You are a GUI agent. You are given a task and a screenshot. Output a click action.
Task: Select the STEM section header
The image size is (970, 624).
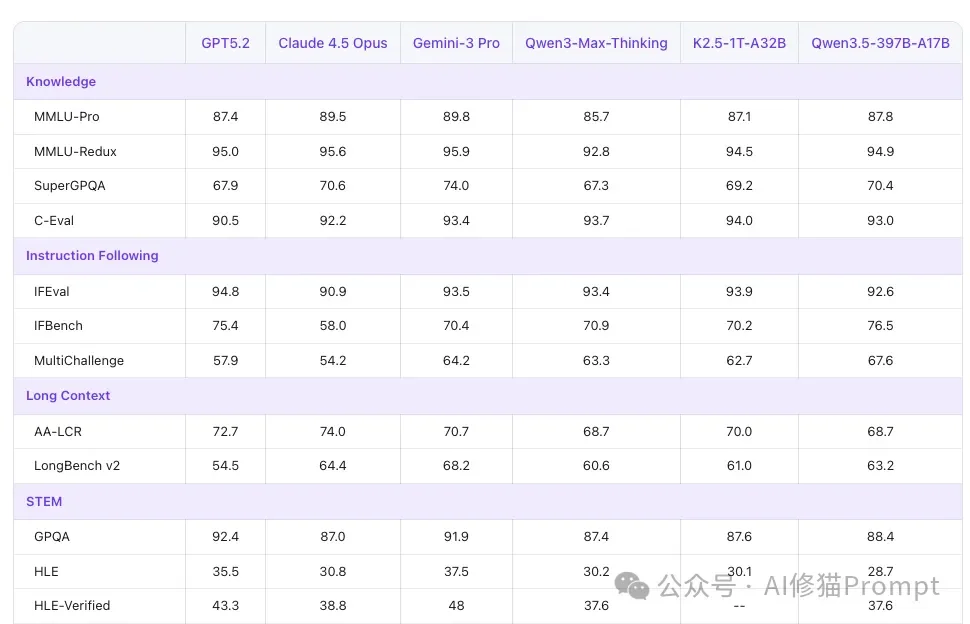(43, 501)
